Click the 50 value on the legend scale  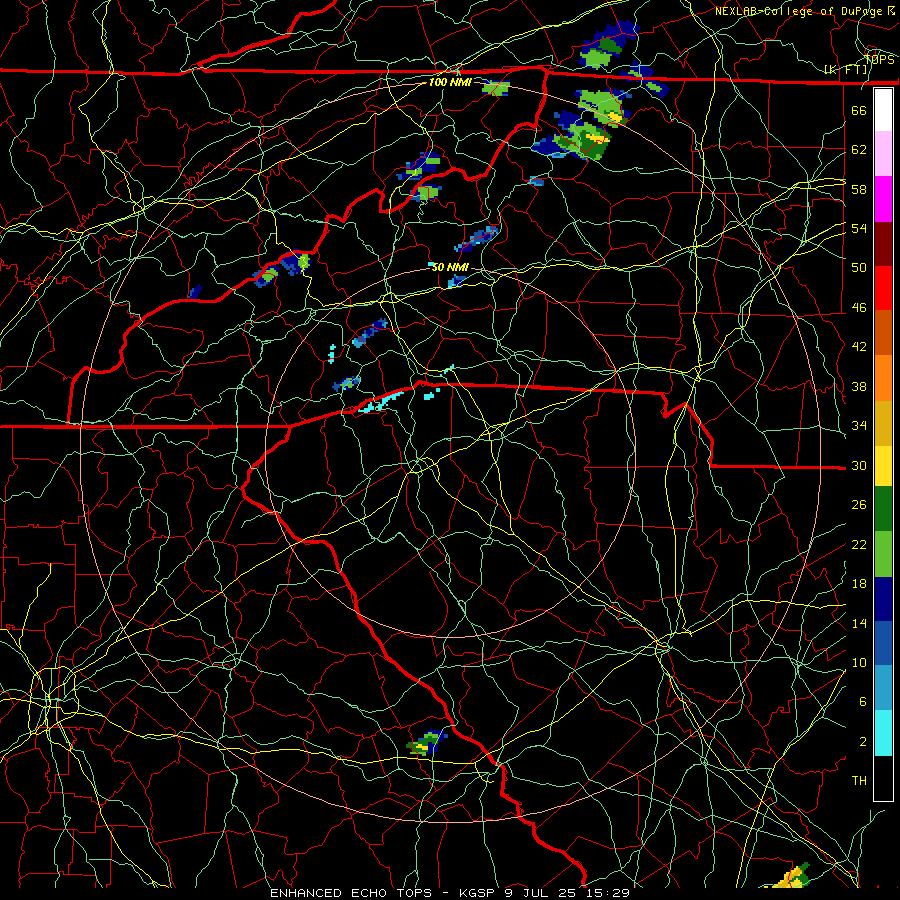(859, 267)
